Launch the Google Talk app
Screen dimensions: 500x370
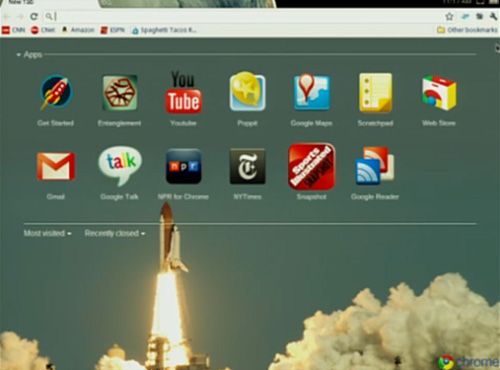click(x=120, y=166)
